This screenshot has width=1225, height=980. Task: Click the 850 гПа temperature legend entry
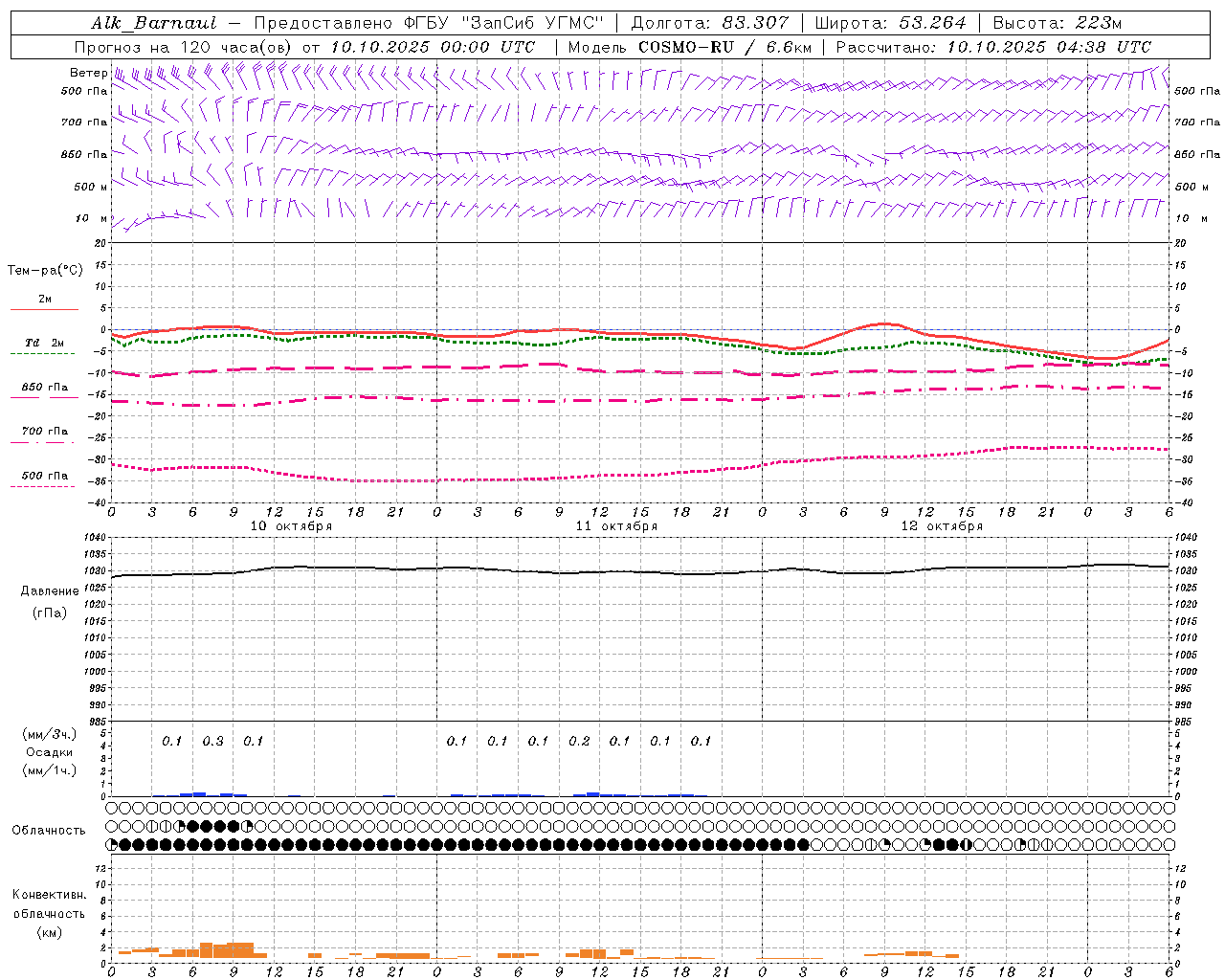point(44,388)
